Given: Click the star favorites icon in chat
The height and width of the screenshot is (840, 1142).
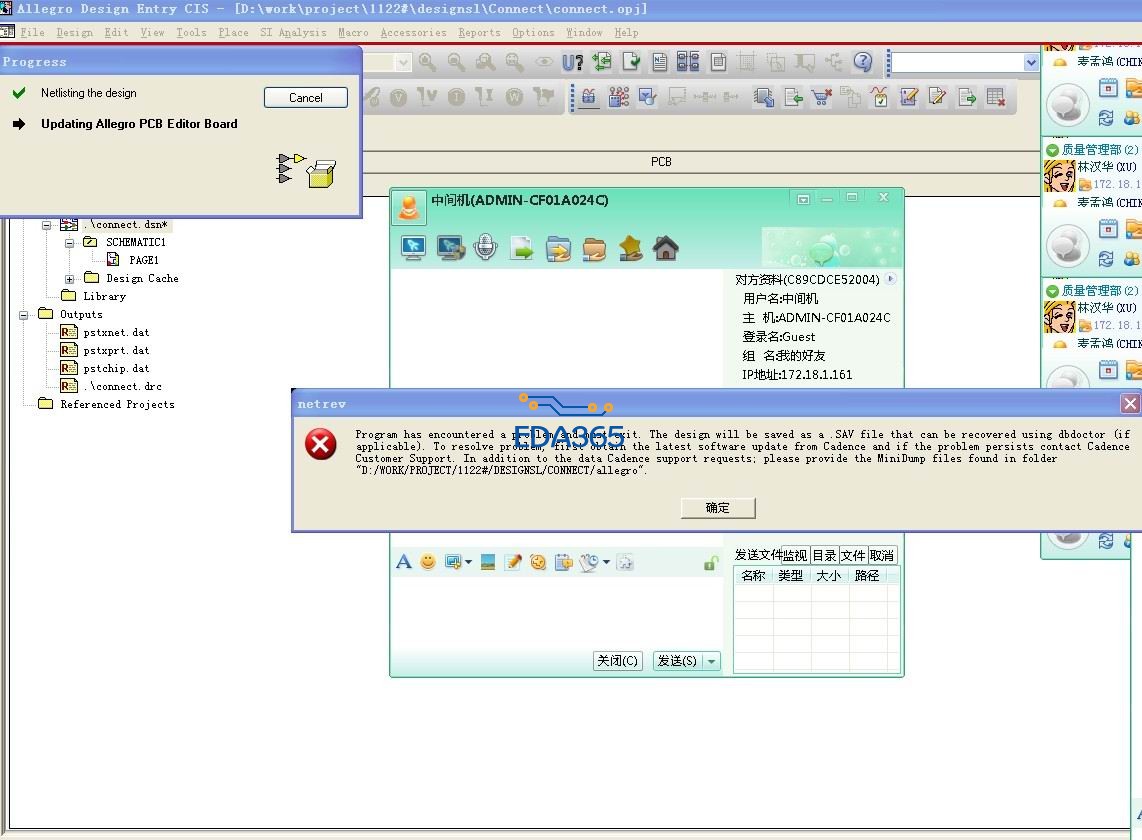Looking at the screenshot, I should tap(631, 249).
